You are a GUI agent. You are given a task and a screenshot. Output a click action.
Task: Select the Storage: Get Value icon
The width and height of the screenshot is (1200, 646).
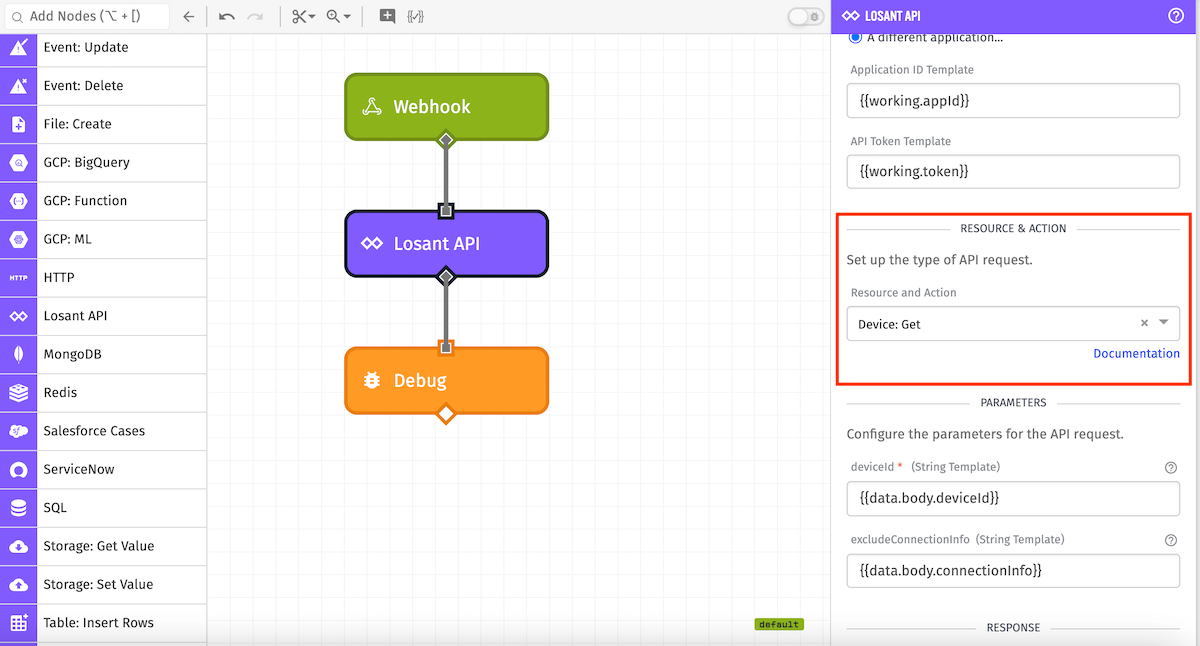18,546
